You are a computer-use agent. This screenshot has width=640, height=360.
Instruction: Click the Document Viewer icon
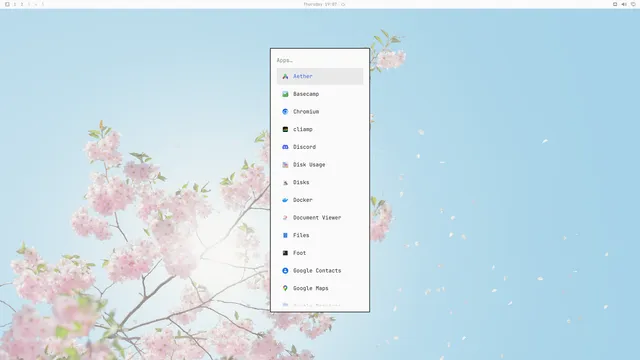[x=285, y=218]
